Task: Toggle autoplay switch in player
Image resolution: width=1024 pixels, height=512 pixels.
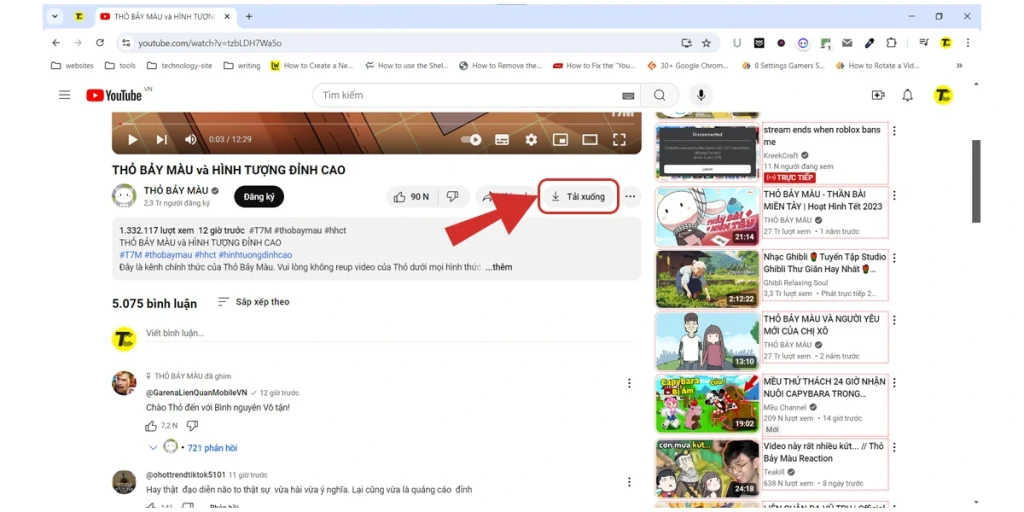Action: click(x=470, y=139)
